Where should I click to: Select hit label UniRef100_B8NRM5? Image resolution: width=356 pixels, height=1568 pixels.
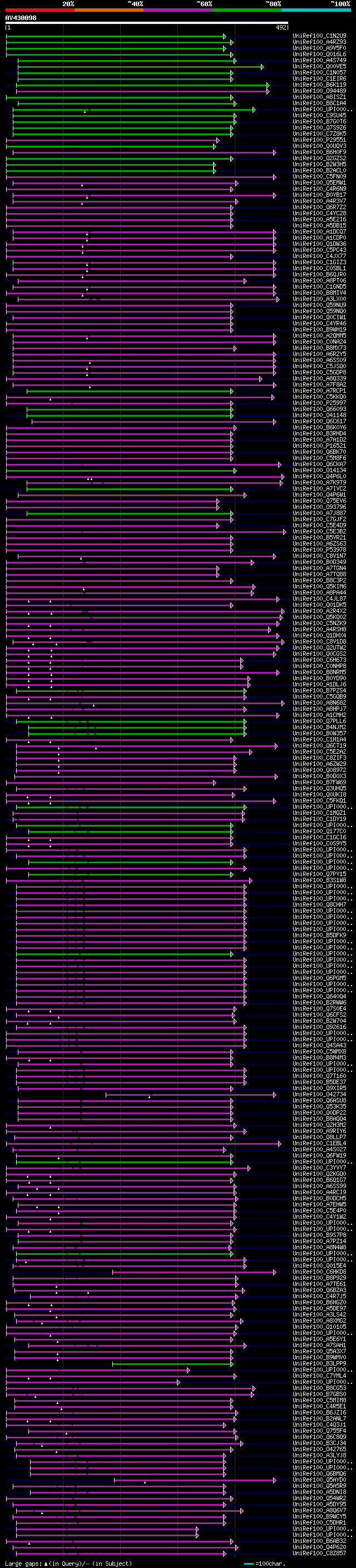click(319, 672)
